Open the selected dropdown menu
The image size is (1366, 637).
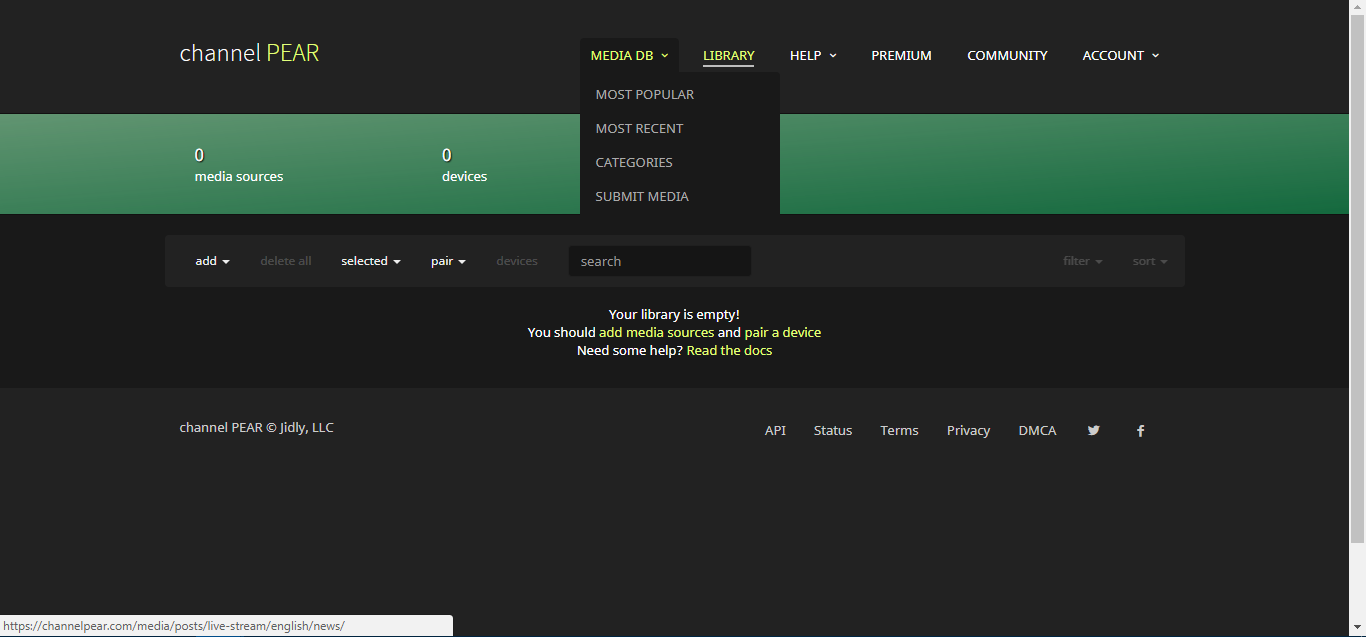click(x=370, y=261)
